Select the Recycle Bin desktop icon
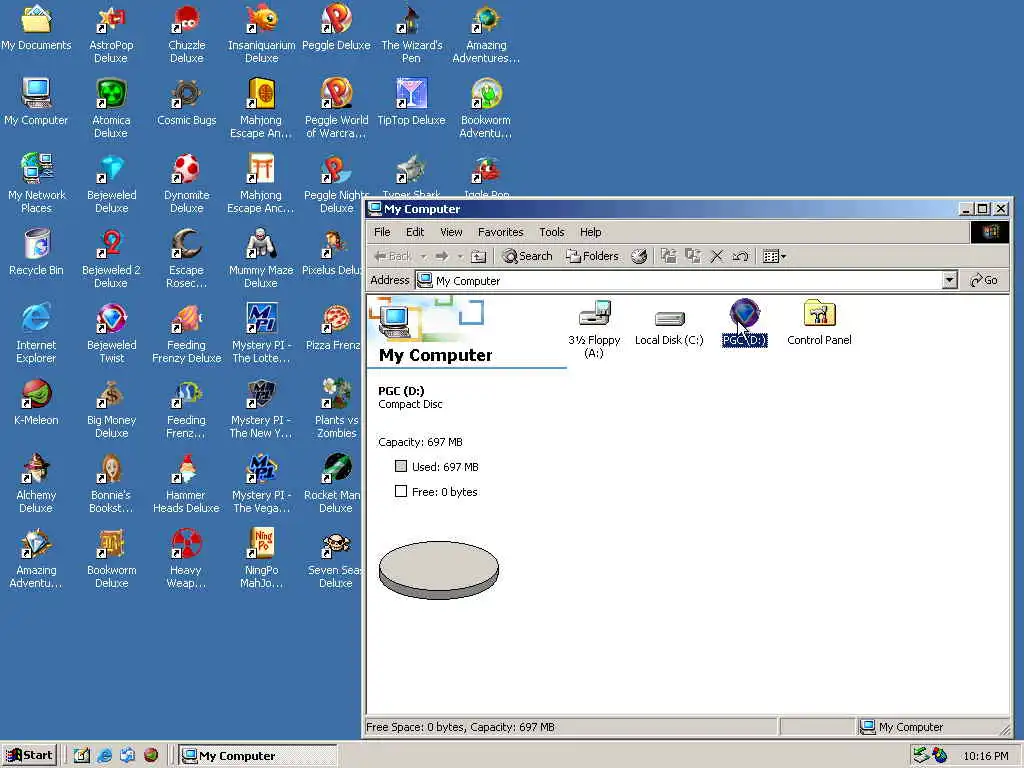Viewport: 1024px width, 768px height. point(37,252)
